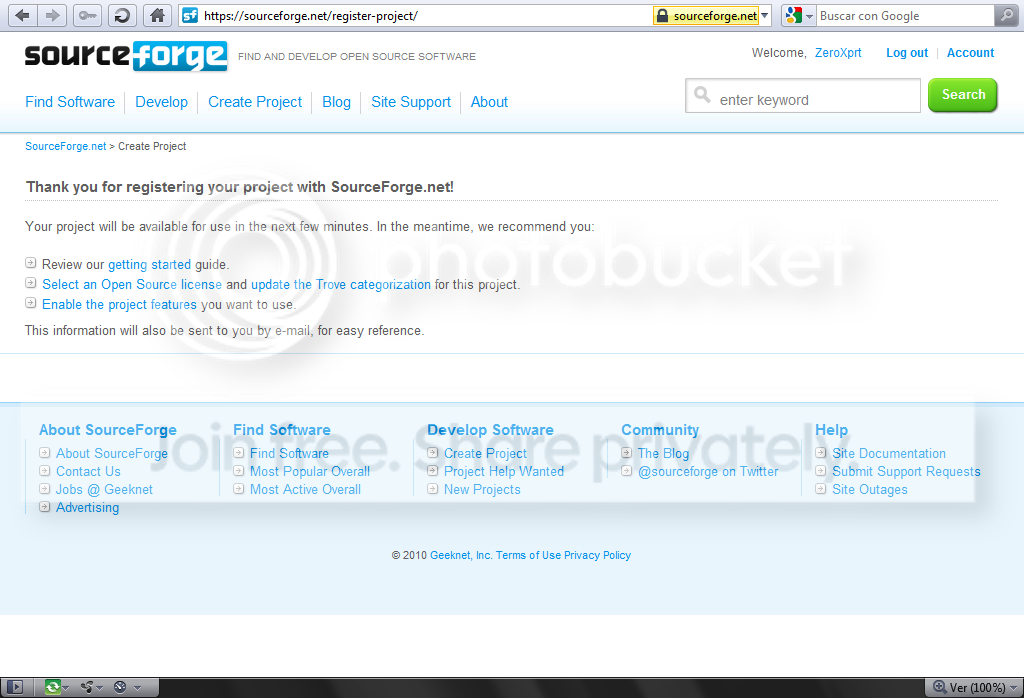Click the green Search button
The height and width of the screenshot is (698, 1024).
963,95
